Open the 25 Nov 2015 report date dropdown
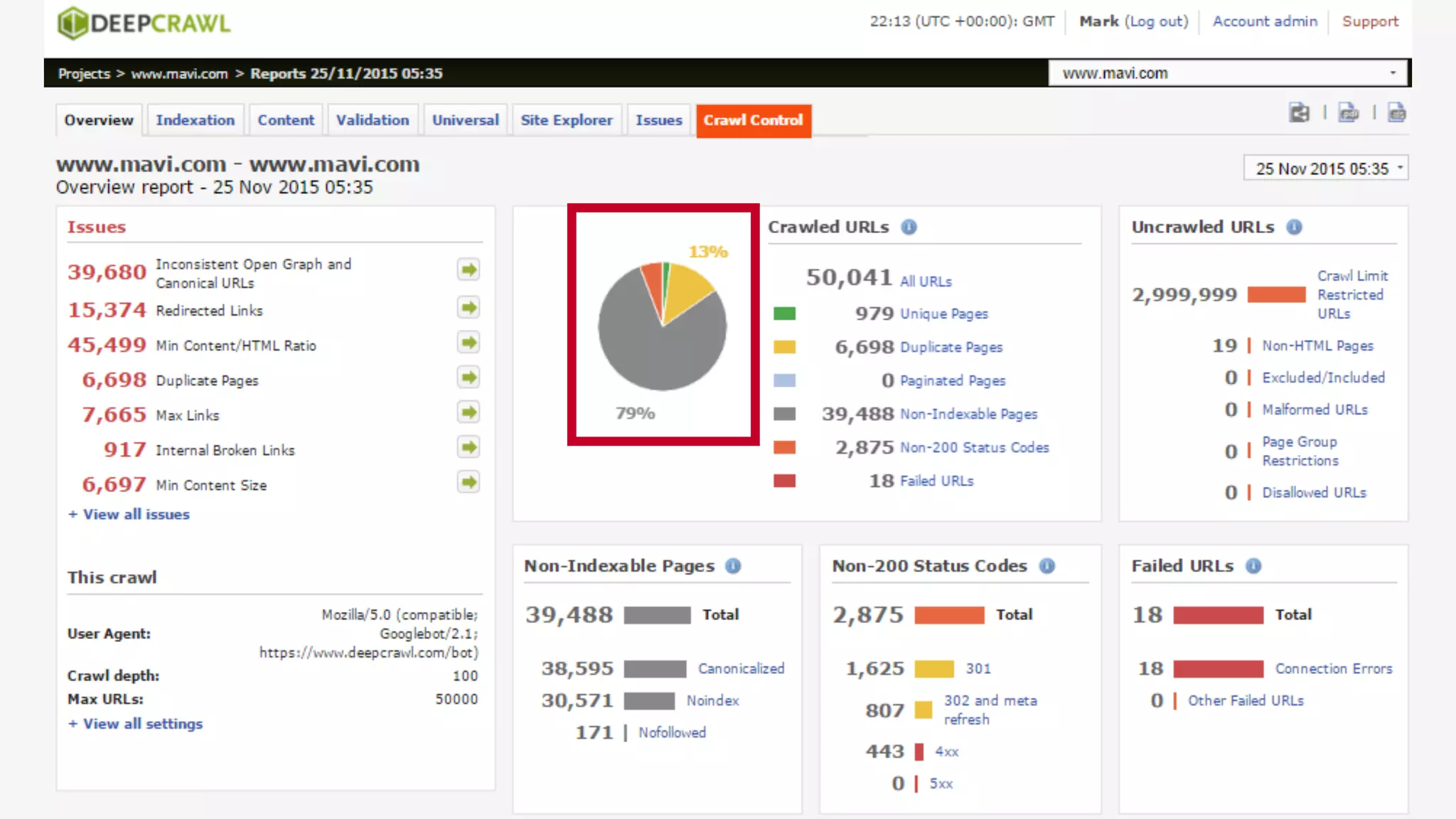 click(1325, 168)
